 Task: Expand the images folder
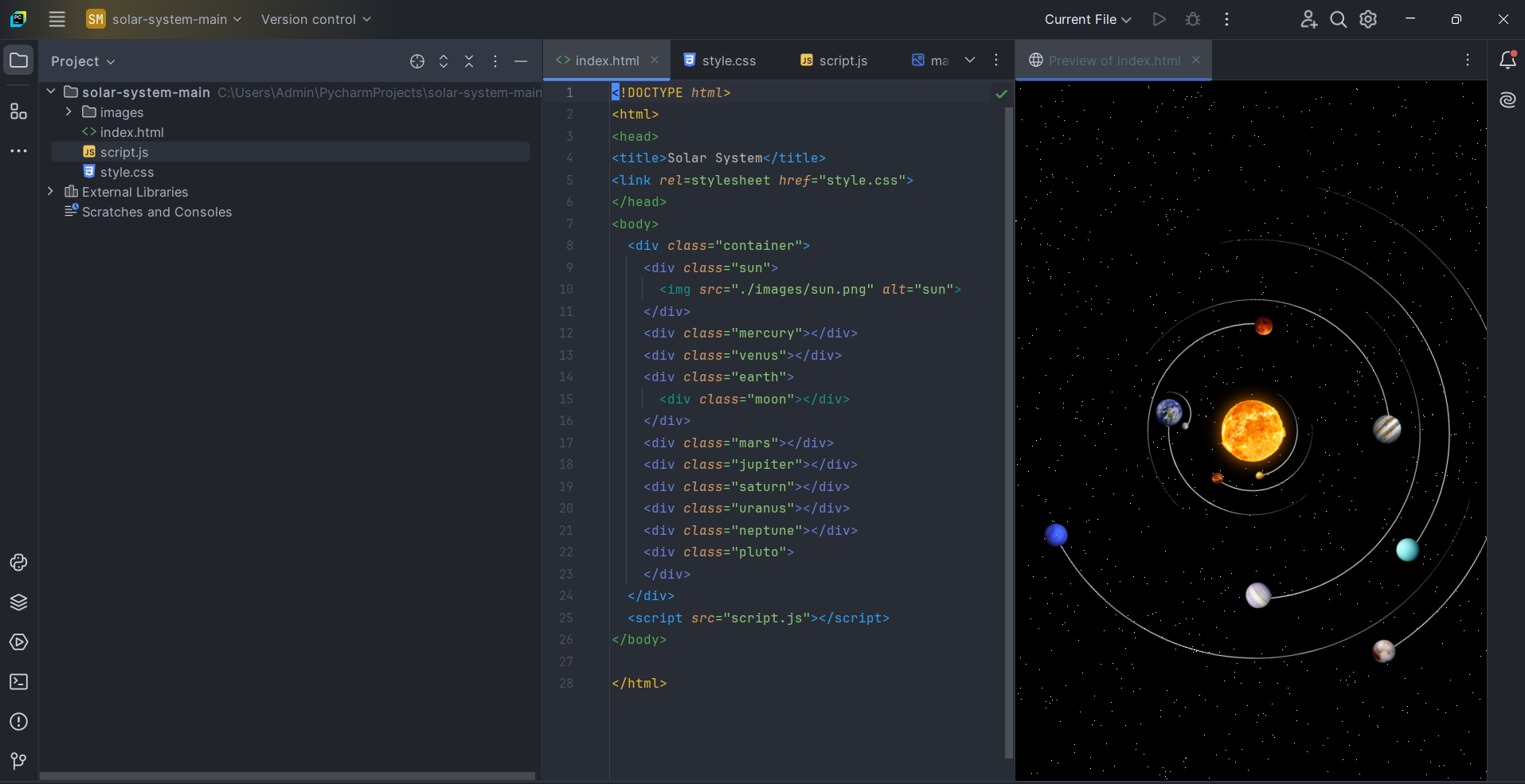(x=68, y=111)
